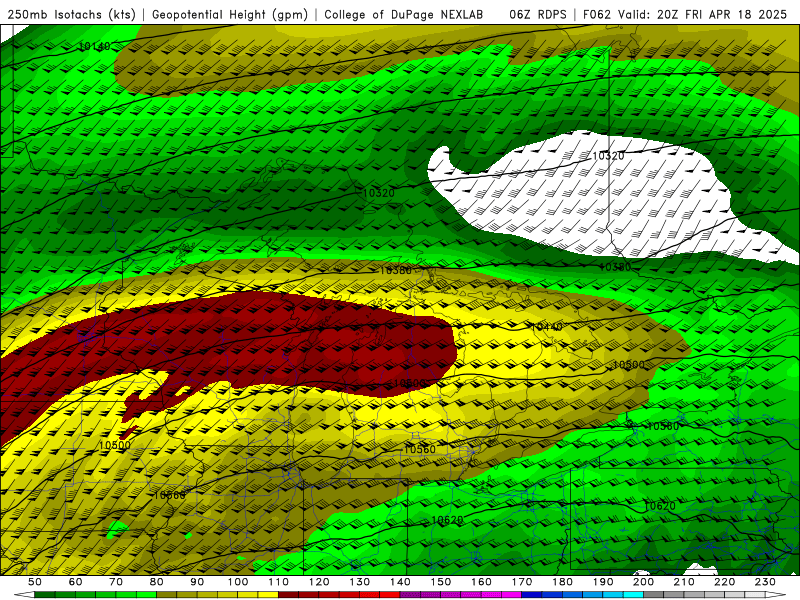Click the 230 knot legend label
The image size is (800, 600).
click(765, 582)
